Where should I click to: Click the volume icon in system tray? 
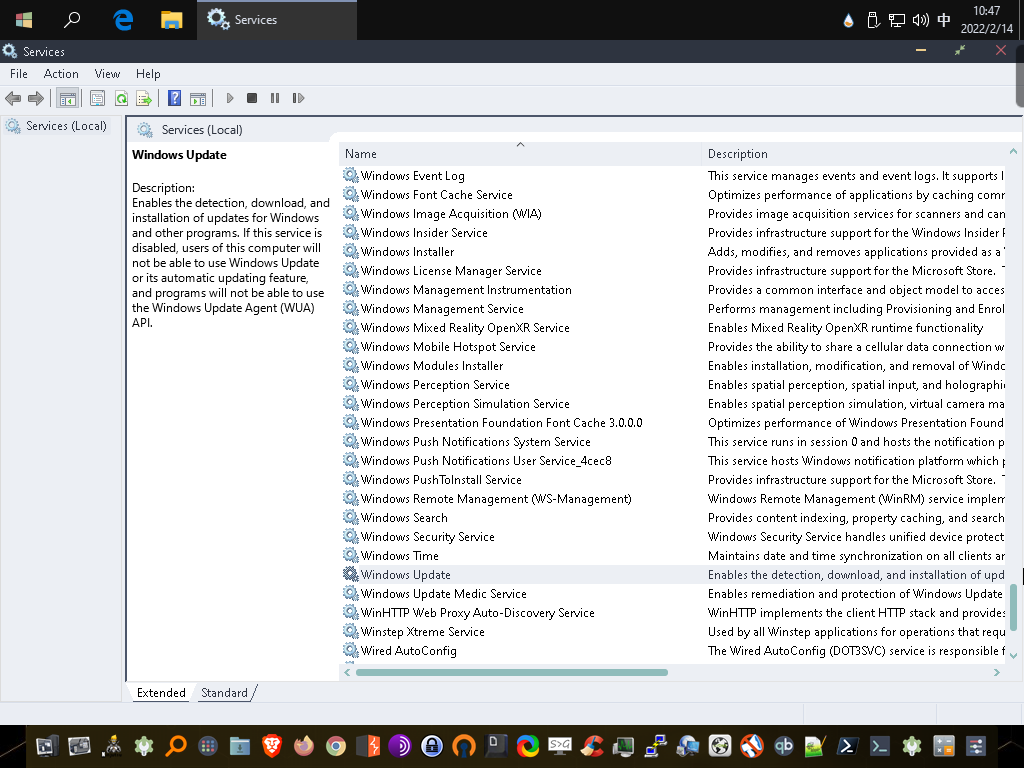(920, 20)
